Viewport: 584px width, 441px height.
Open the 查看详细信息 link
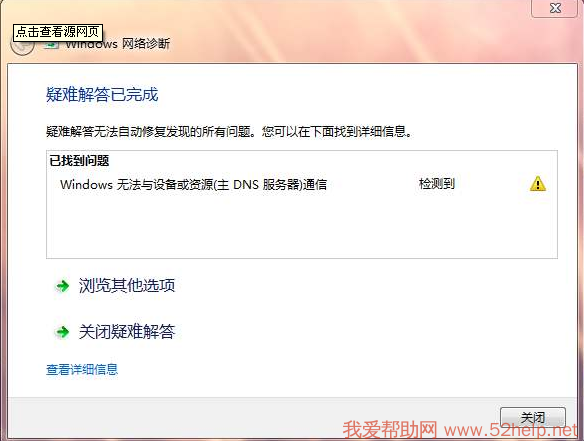point(82,369)
